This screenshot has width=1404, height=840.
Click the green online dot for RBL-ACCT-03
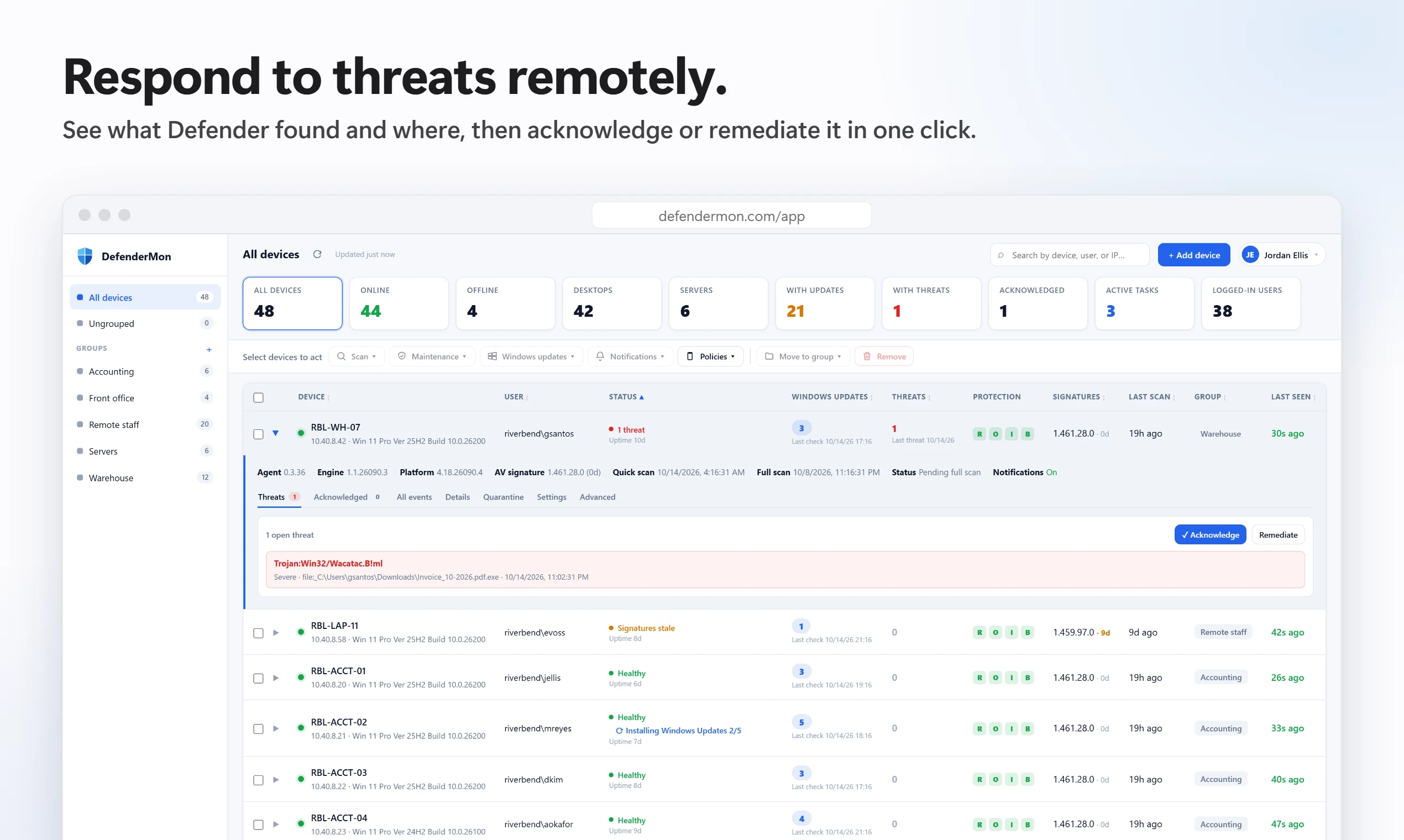pos(301,779)
